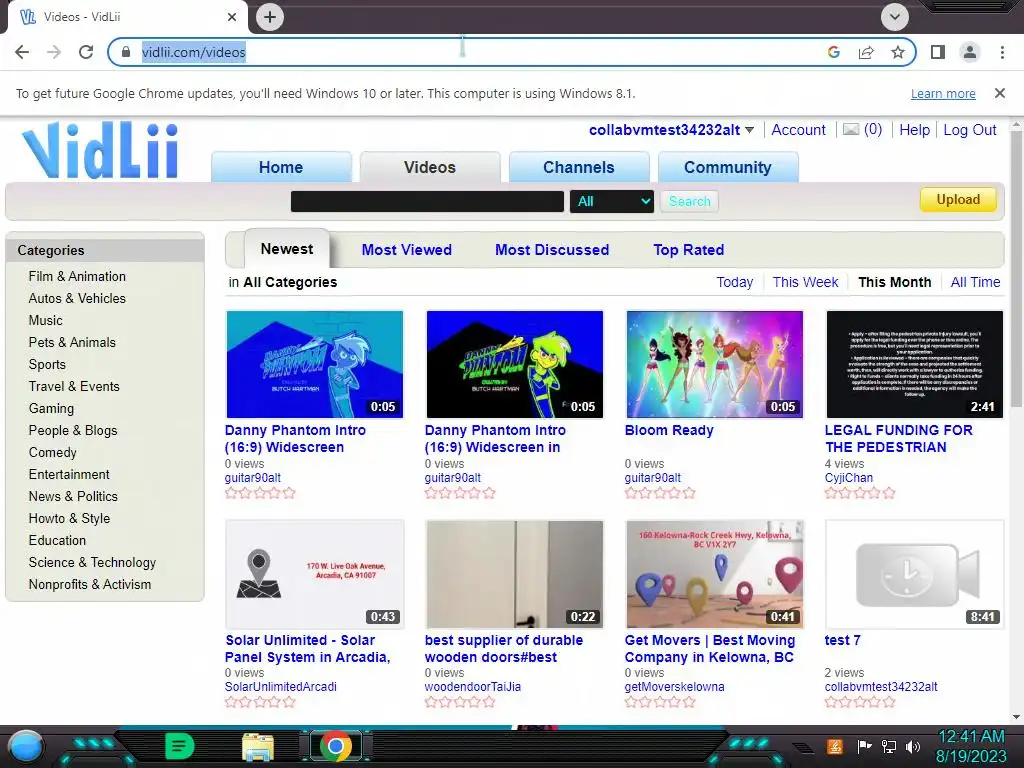Show the Top Rated tab
The width and height of the screenshot is (1024, 768).
click(688, 249)
